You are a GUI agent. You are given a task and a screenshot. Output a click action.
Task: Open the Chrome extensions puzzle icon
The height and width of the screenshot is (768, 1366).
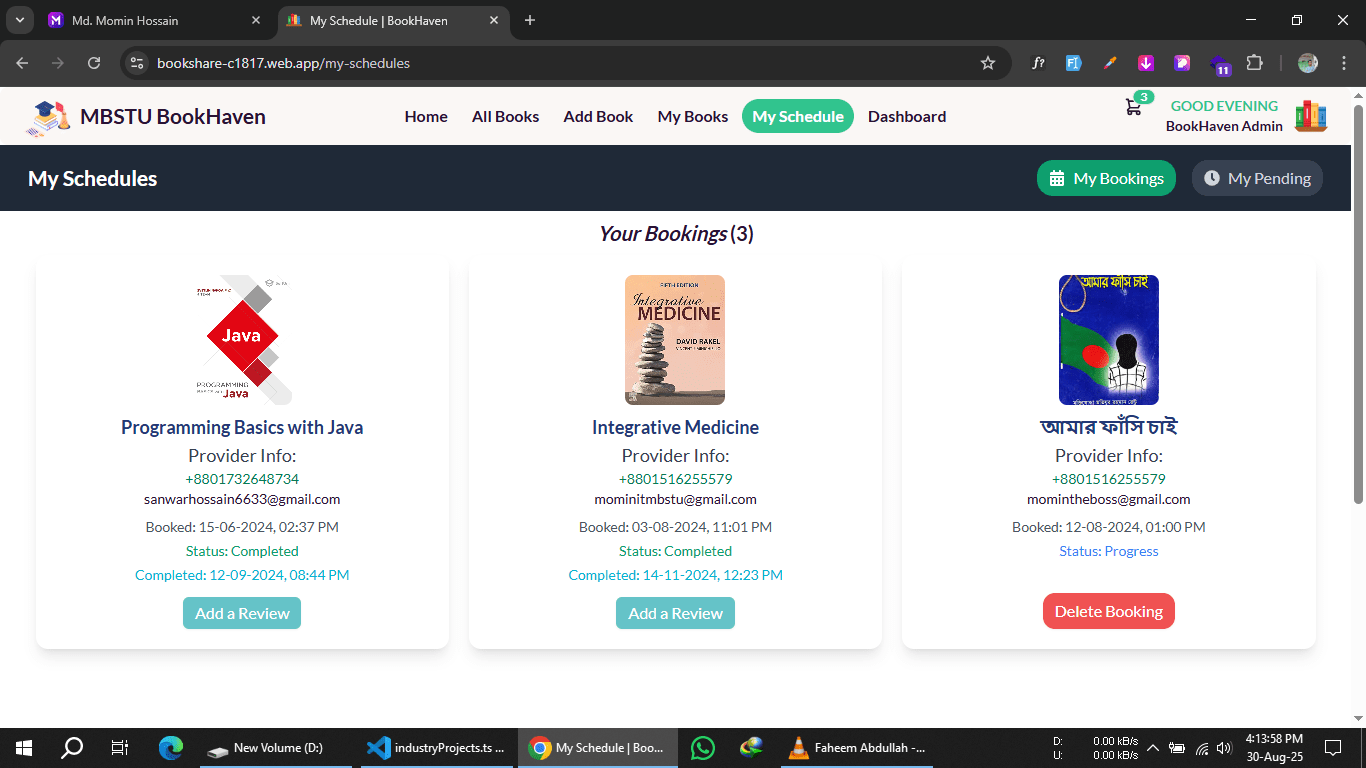click(1254, 63)
